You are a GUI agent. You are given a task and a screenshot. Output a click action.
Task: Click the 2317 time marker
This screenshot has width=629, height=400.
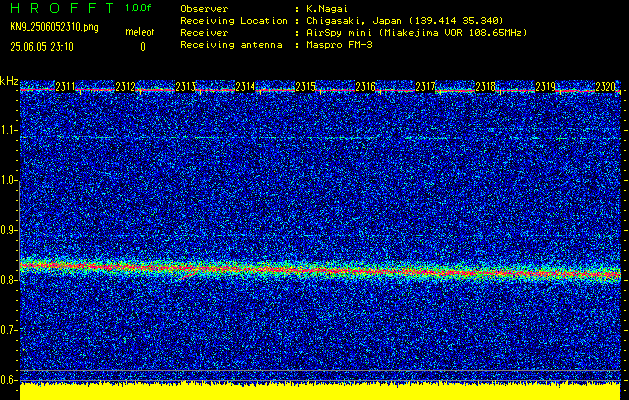(425, 87)
